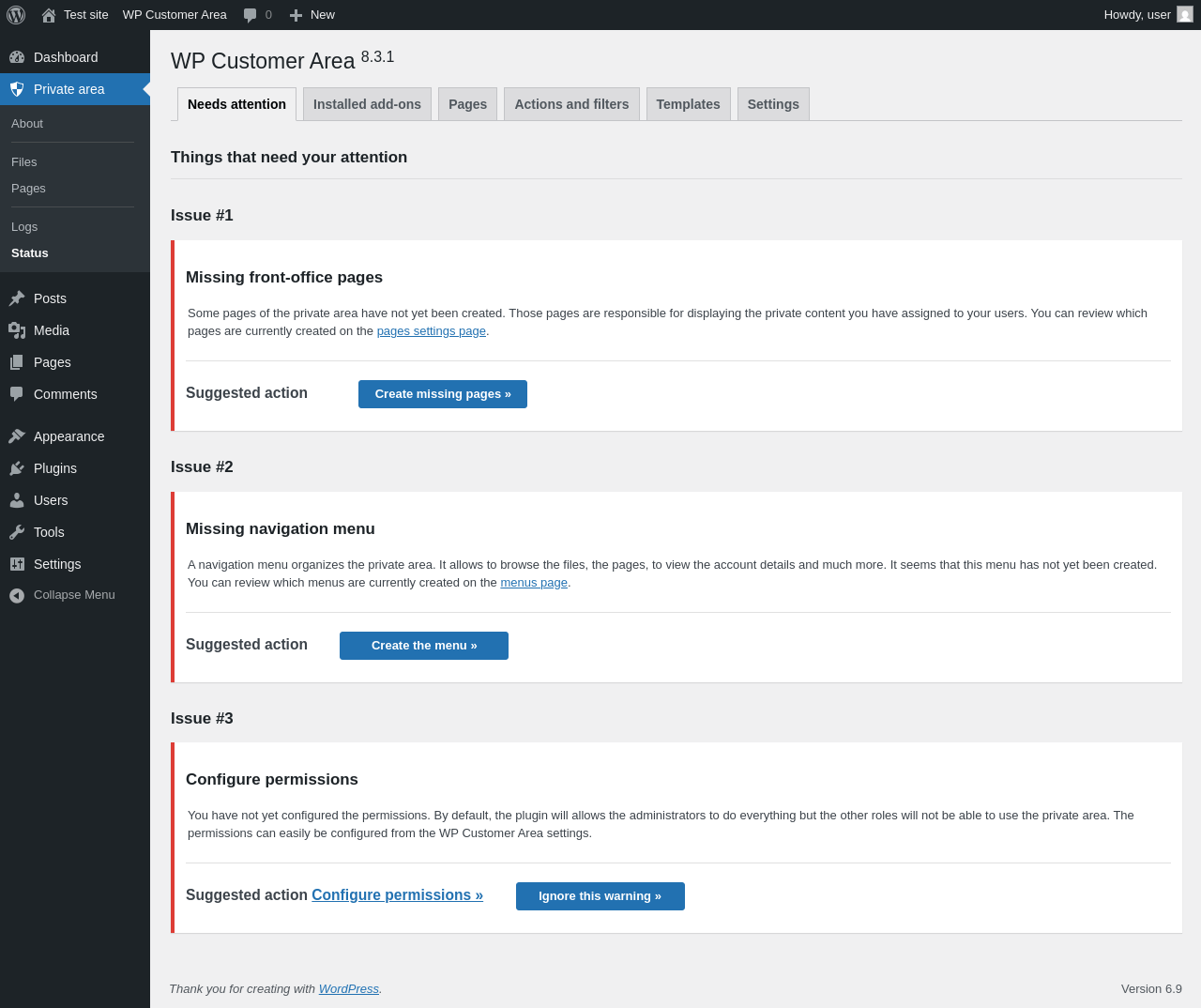Viewport: 1201px width, 1008px height.
Task: Click the plus icon beside New
Action: [x=296, y=15]
